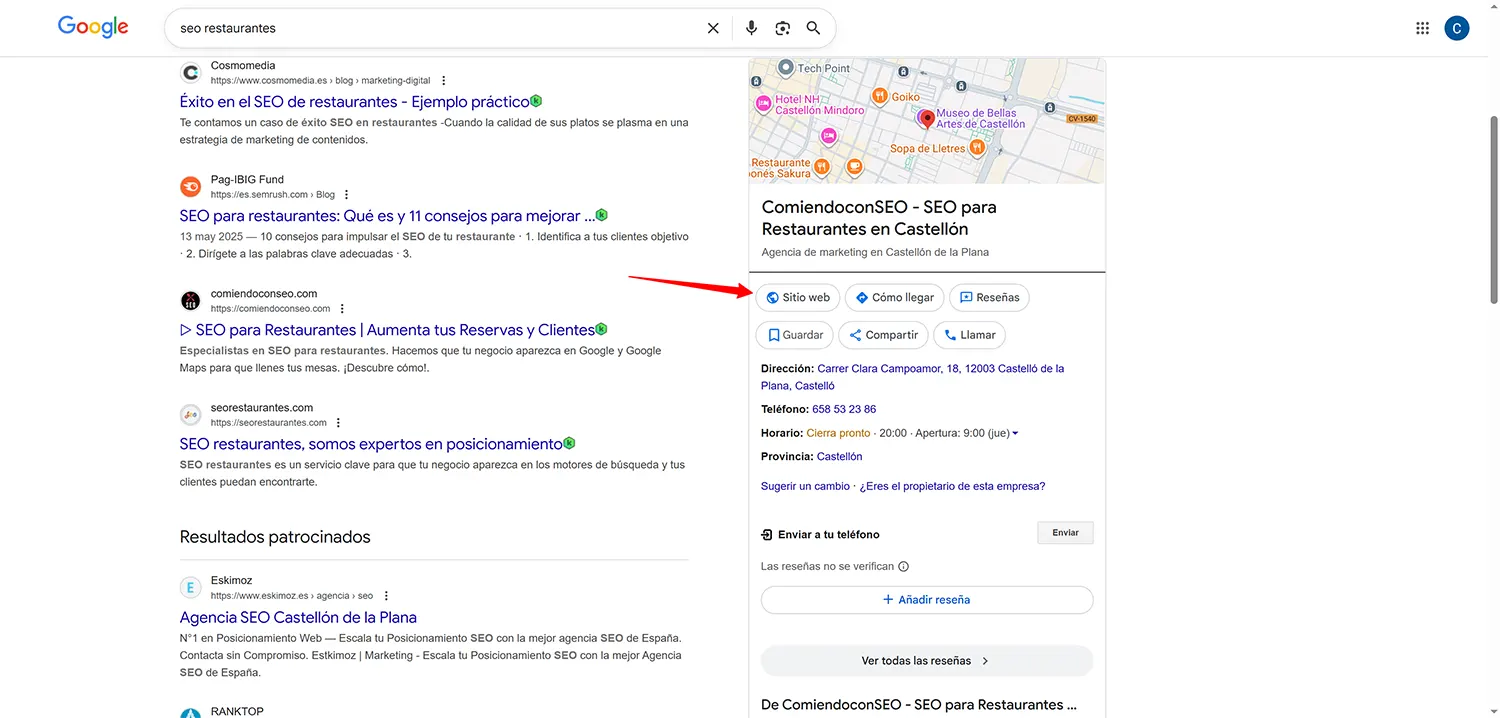Open 'Agencia SEO Castellón de la Plana' ad
Viewport: 1500px width, 718px height.
298,617
